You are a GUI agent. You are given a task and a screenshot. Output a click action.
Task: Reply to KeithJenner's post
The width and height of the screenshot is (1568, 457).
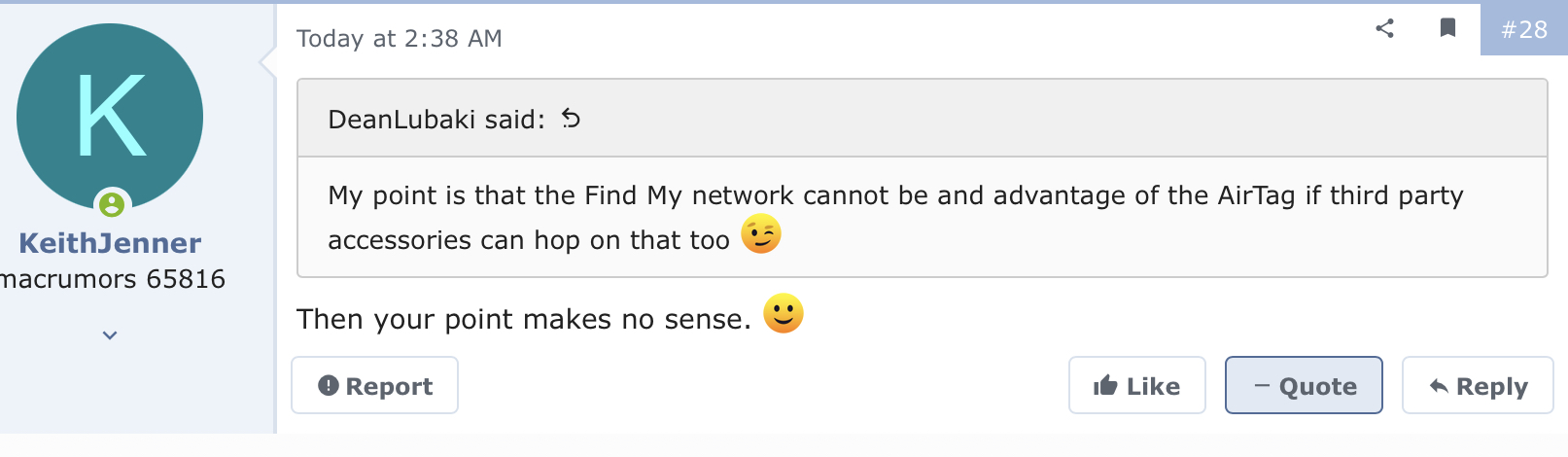(1478, 386)
